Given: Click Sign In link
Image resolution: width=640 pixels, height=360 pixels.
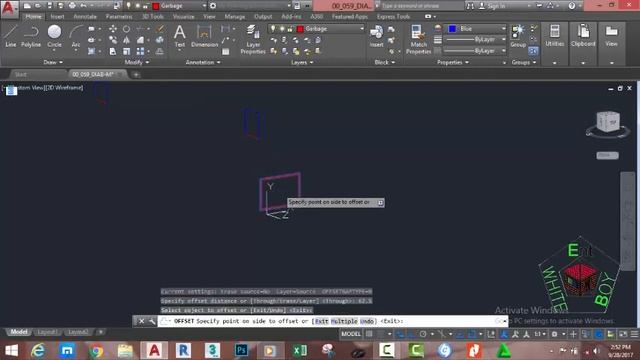Looking at the screenshot, I should (x=496, y=6).
